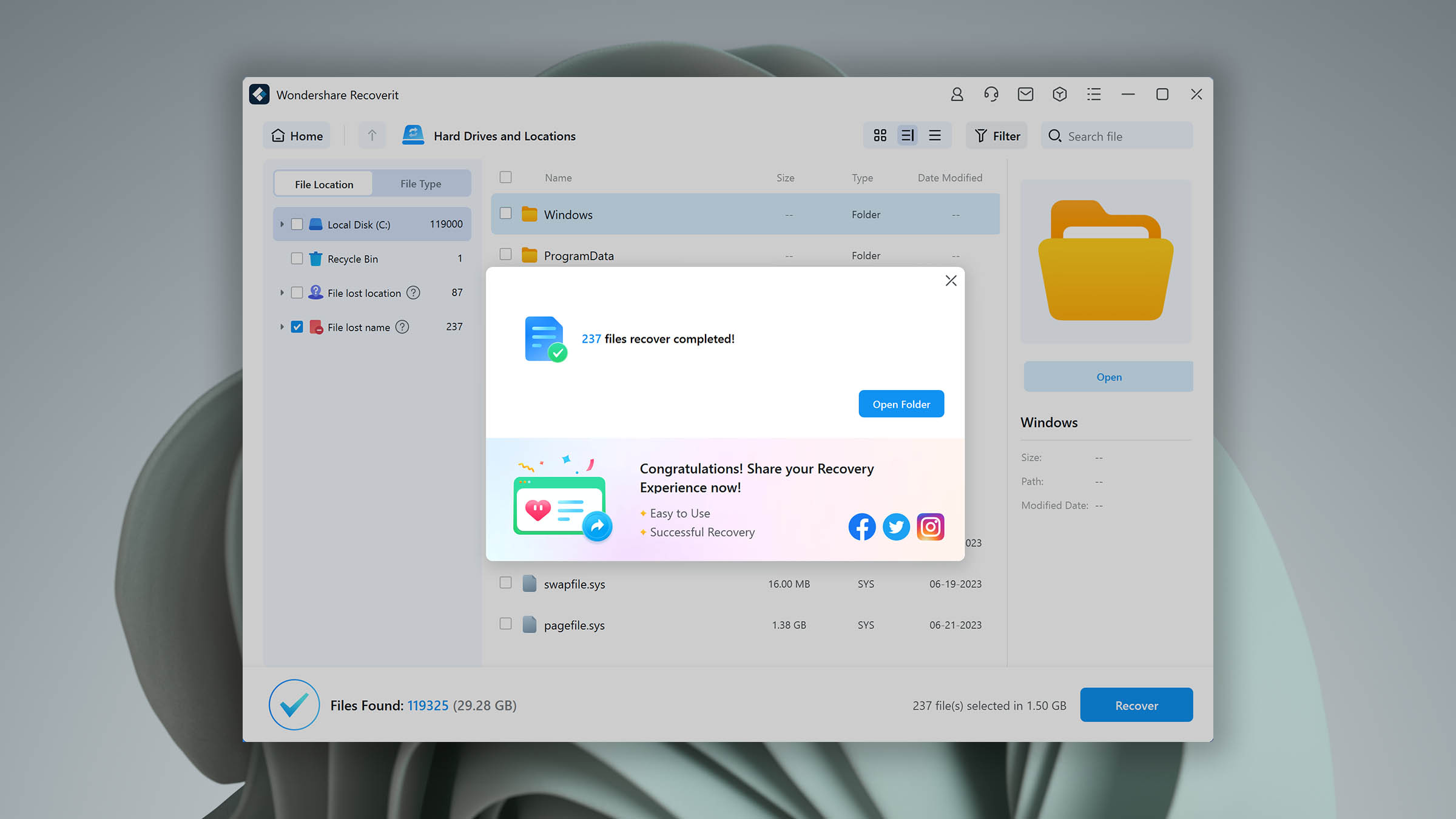Switch to the File Type tab
1456x819 pixels.
tap(420, 184)
